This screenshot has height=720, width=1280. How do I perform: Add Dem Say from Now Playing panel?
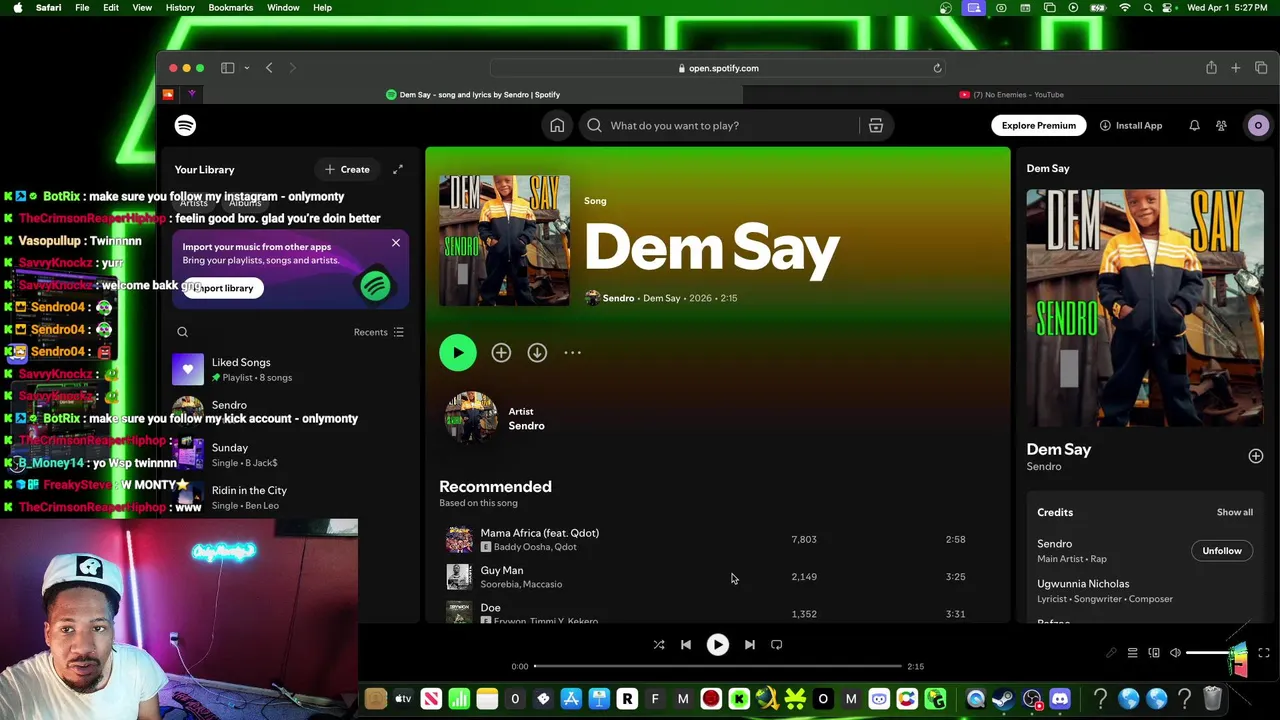[1256, 456]
